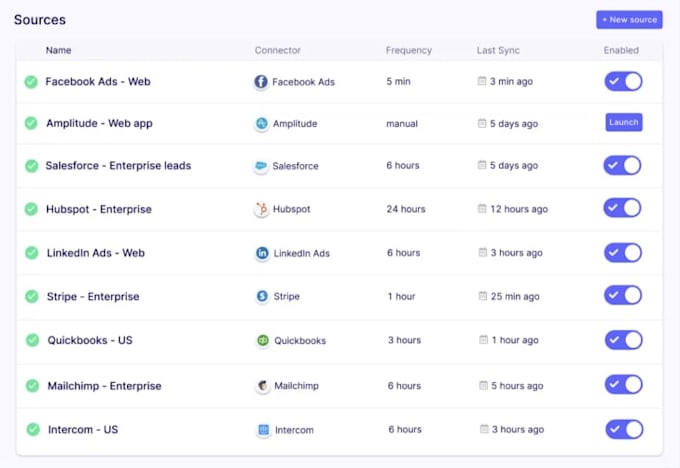Open the Salesforce - Enterprise leads source
The image size is (680, 468).
point(118,166)
